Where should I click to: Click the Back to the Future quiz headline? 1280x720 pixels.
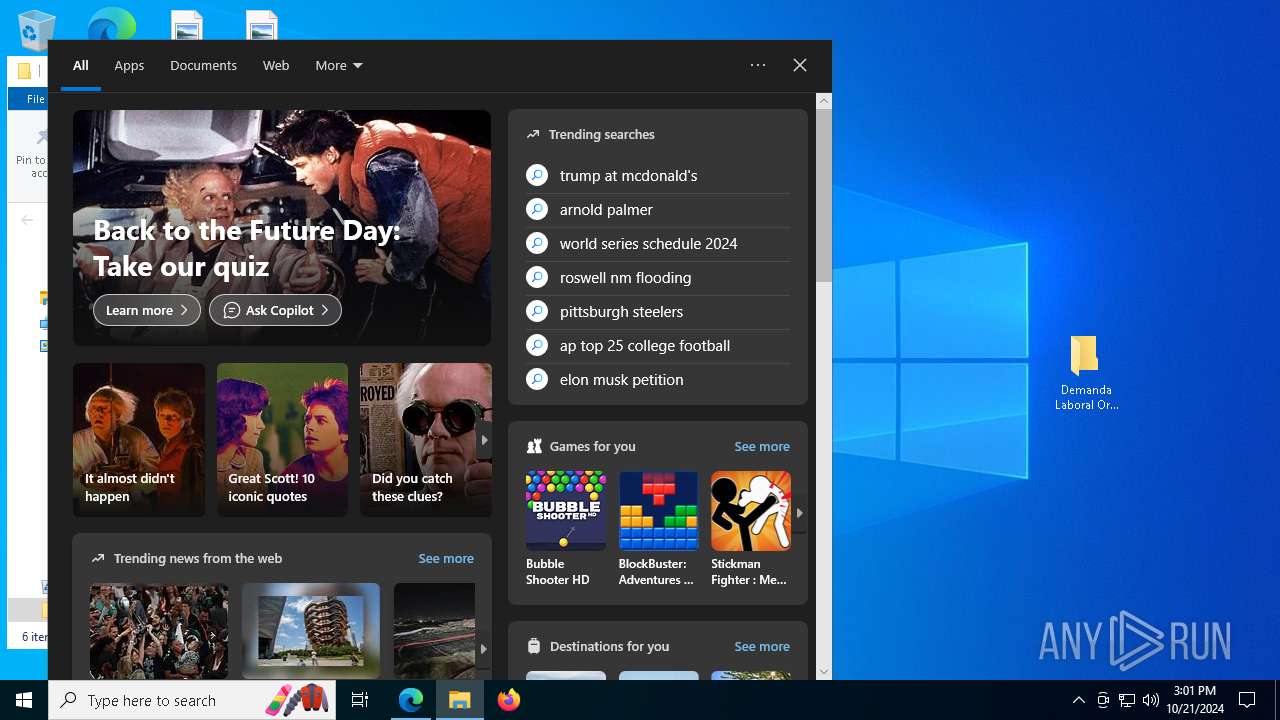pos(247,248)
